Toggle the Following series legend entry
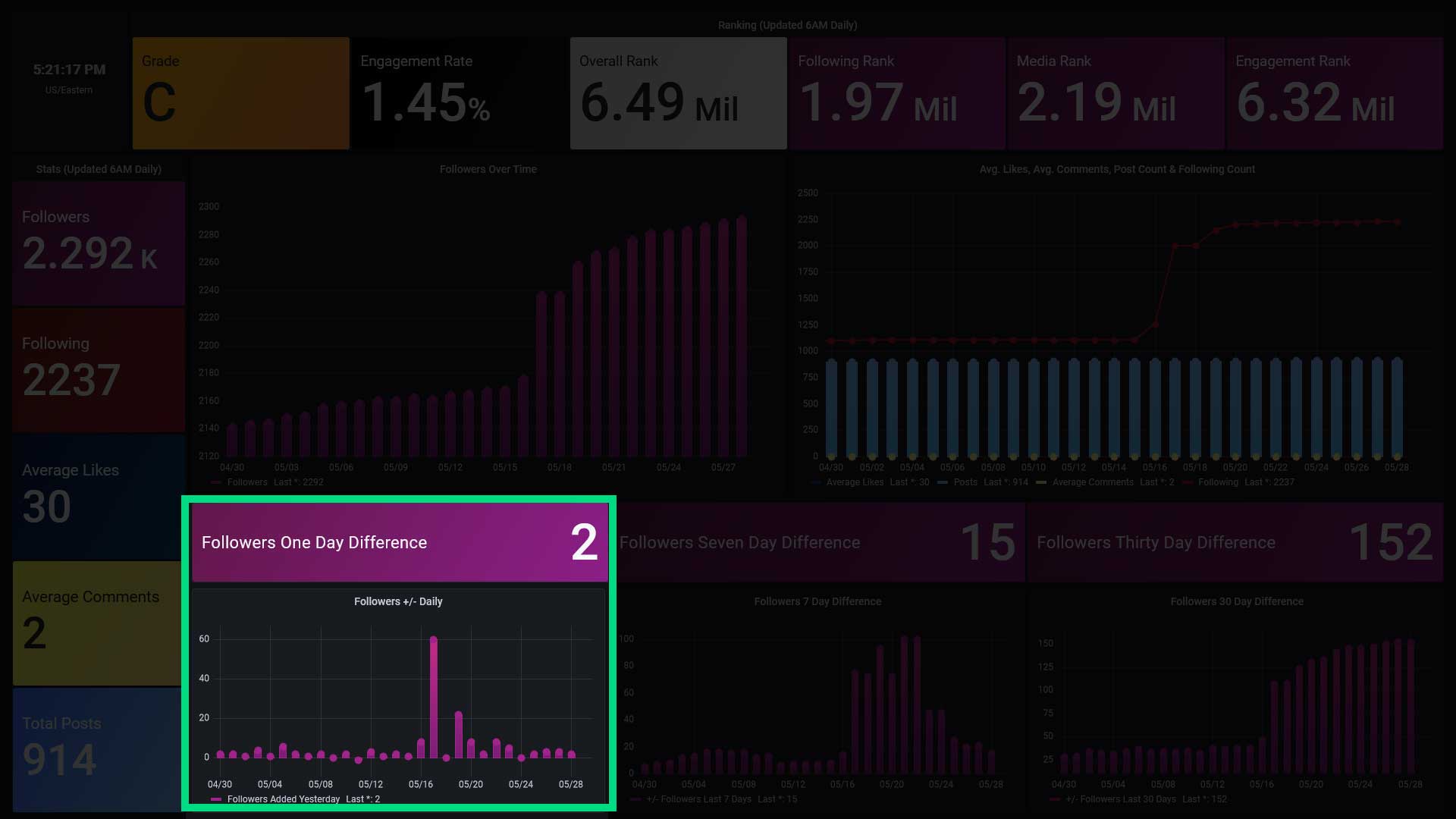 (x=1218, y=482)
